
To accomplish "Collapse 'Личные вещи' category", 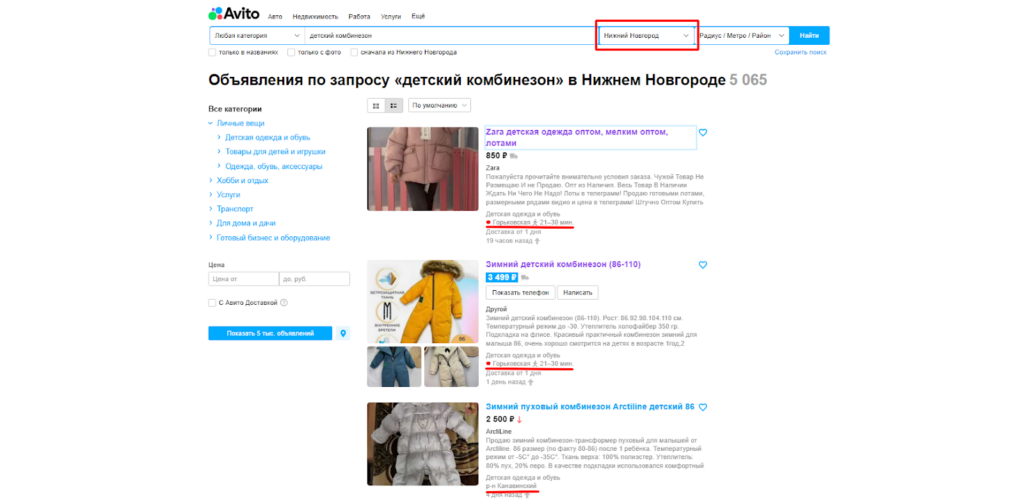I will [x=211, y=123].
